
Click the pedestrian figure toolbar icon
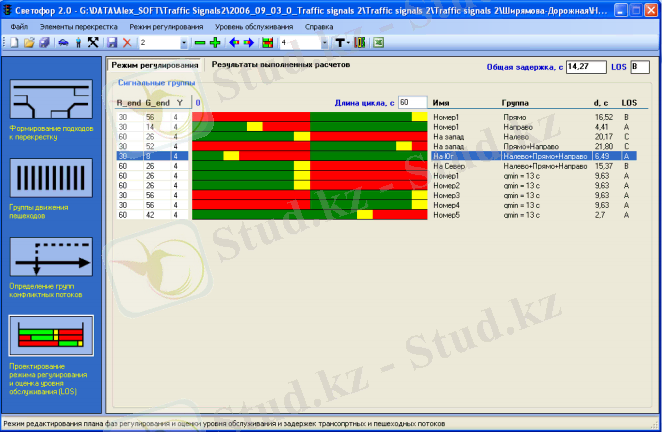(x=79, y=44)
